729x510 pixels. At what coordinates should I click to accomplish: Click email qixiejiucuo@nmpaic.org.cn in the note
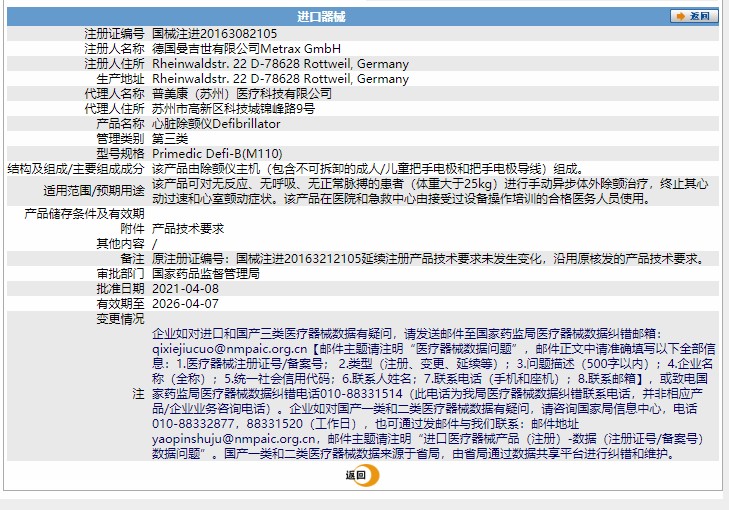pos(230,349)
